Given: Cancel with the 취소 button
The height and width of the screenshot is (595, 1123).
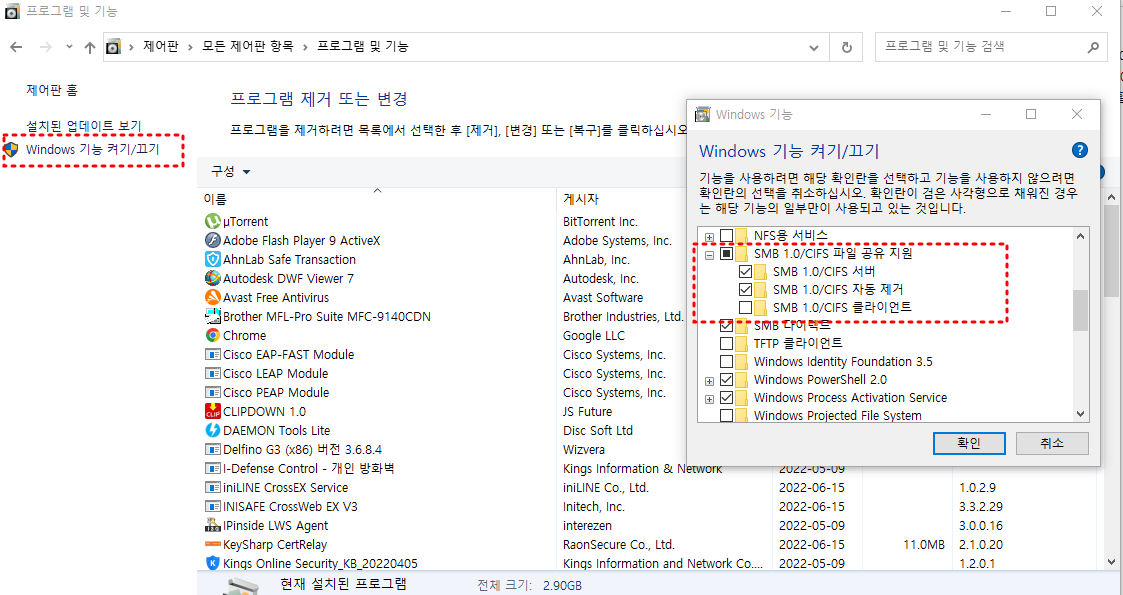Looking at the screenshot, I should (x=1052, y=443).
